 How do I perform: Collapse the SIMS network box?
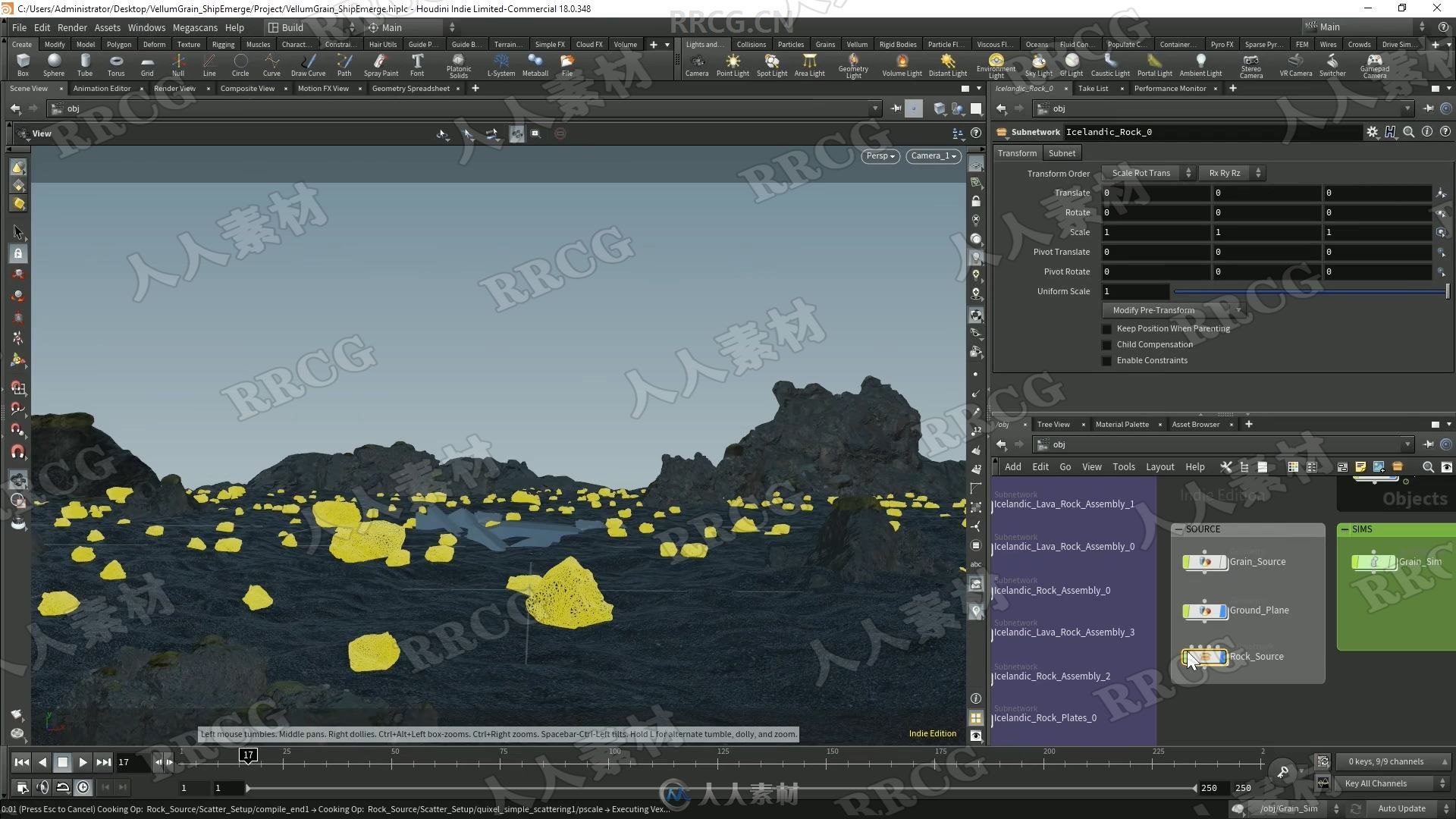(x=1345, y=529)
